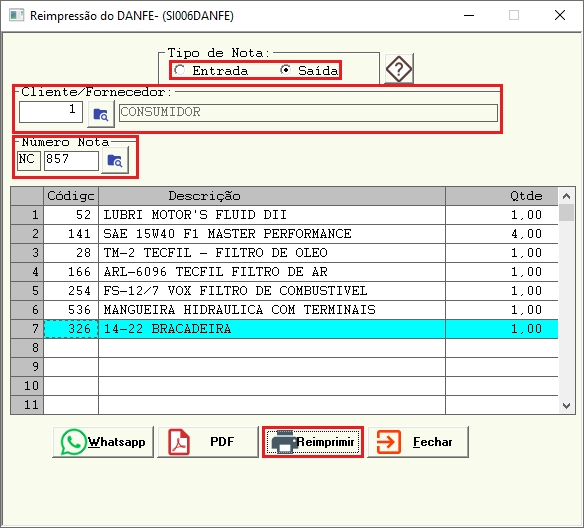Click the NC series field
This screenshot has width=584, height=528.
click(29, 161)
